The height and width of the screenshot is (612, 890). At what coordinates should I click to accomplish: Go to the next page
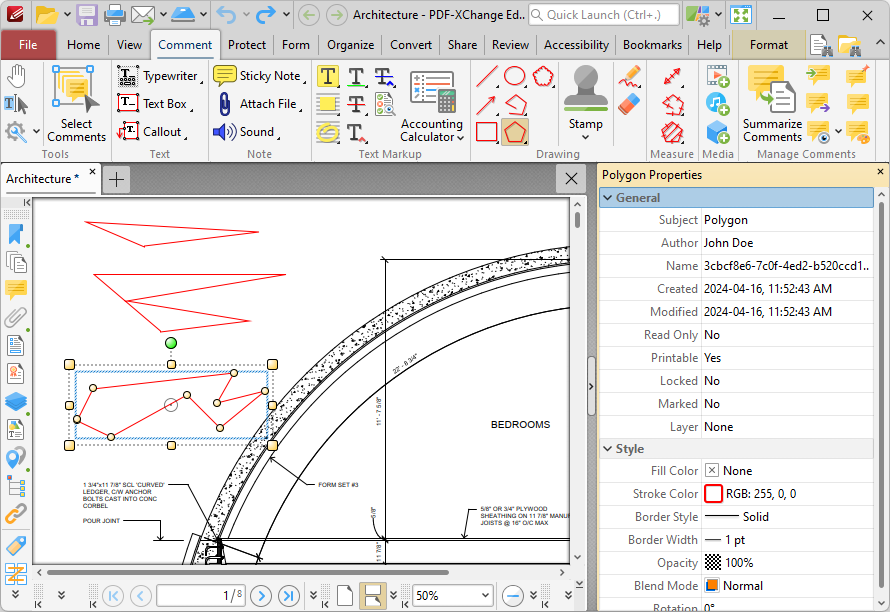coord(261,596)
